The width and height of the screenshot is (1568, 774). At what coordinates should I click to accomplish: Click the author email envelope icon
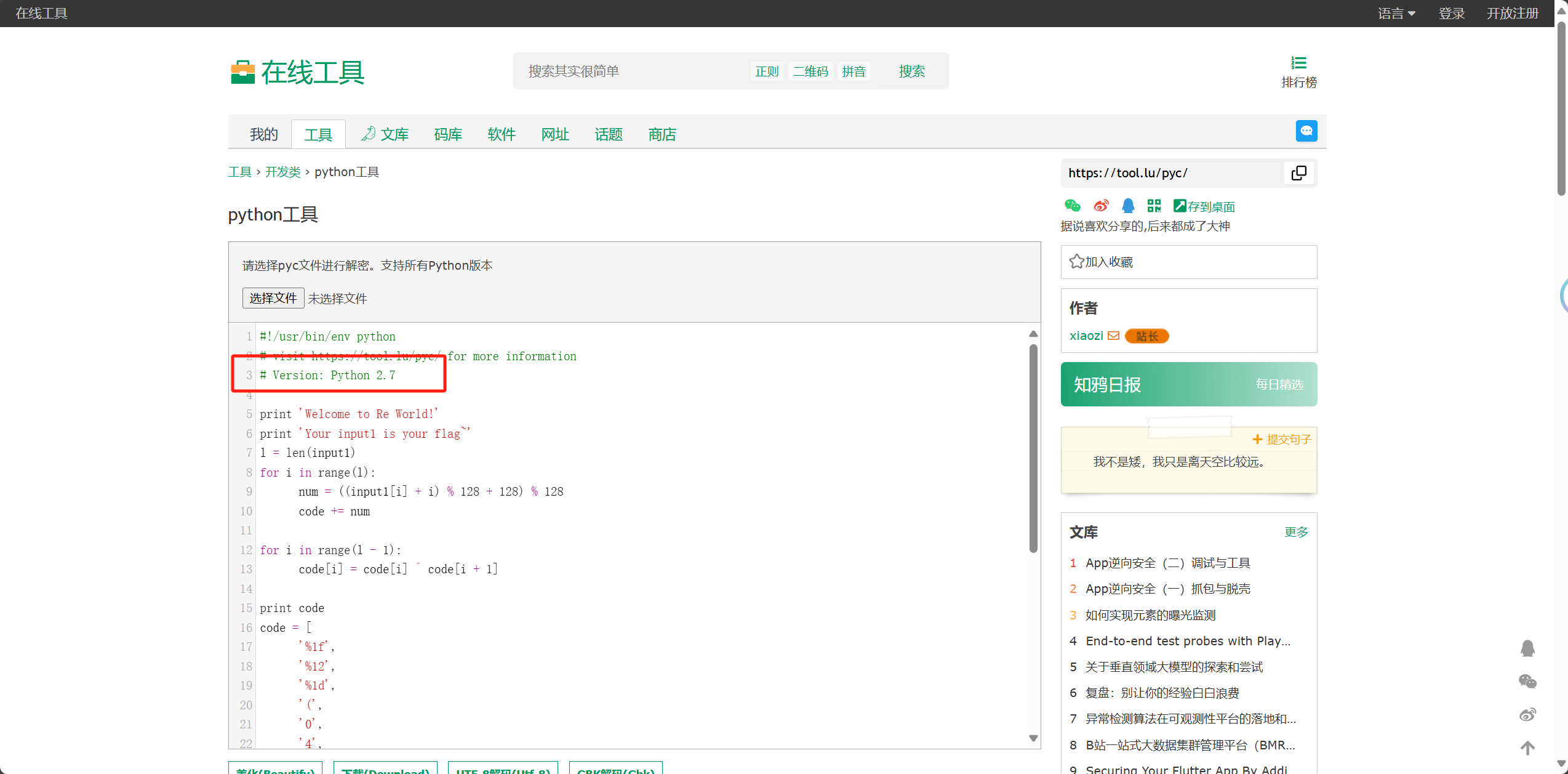click(x=1113, y=336)
